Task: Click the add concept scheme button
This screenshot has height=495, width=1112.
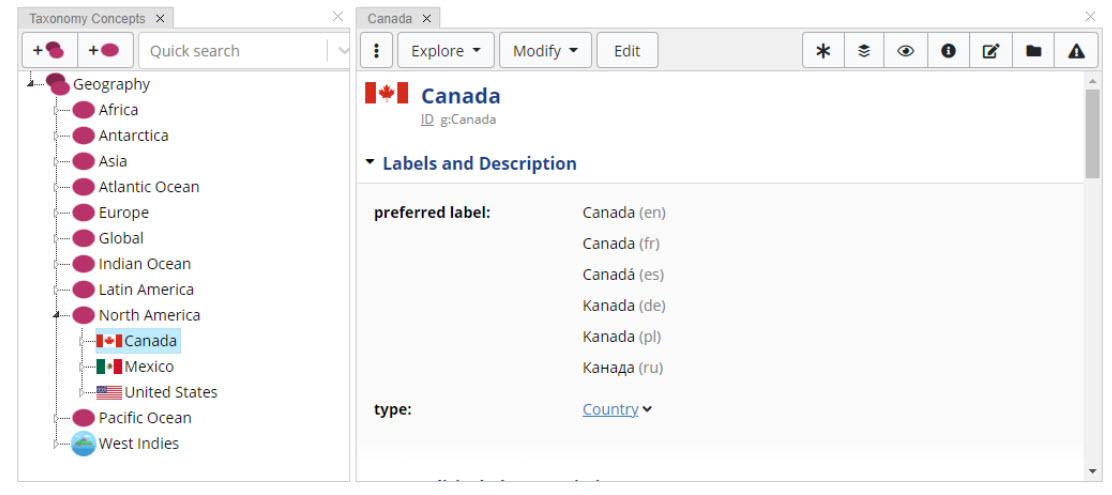Action: [48, 51]
